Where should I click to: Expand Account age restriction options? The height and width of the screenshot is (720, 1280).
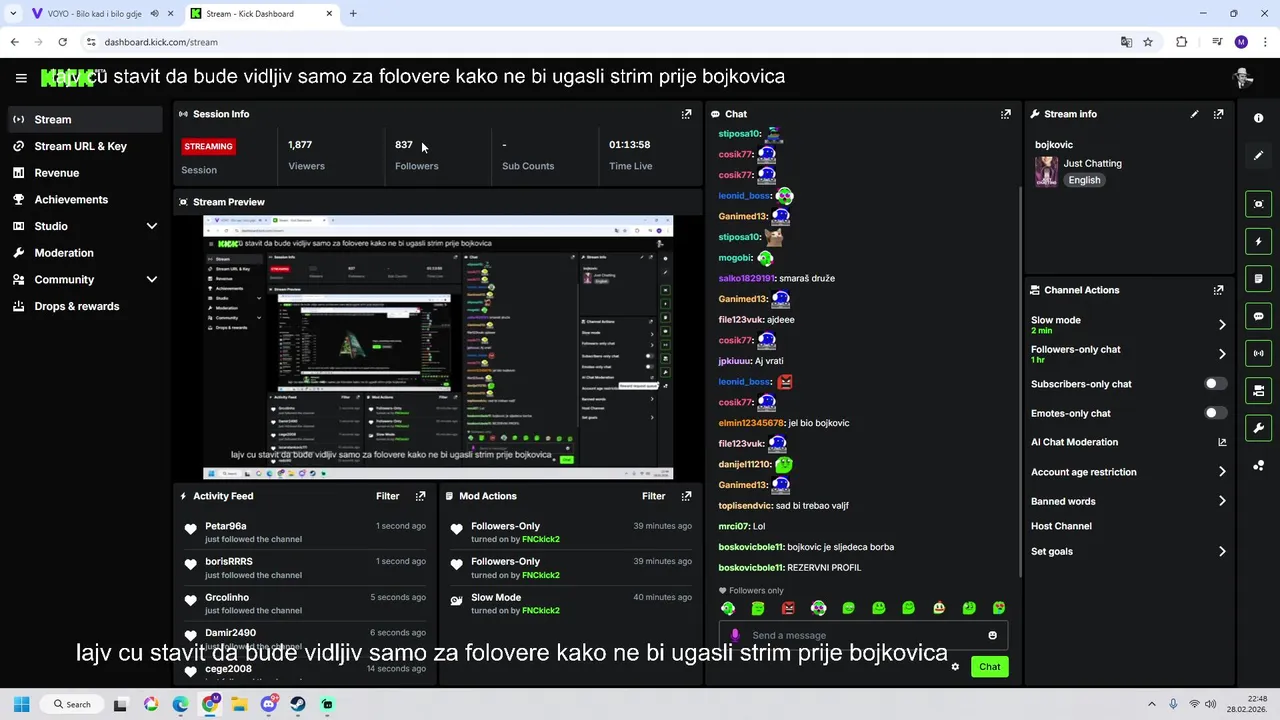tap(1222, 472)
